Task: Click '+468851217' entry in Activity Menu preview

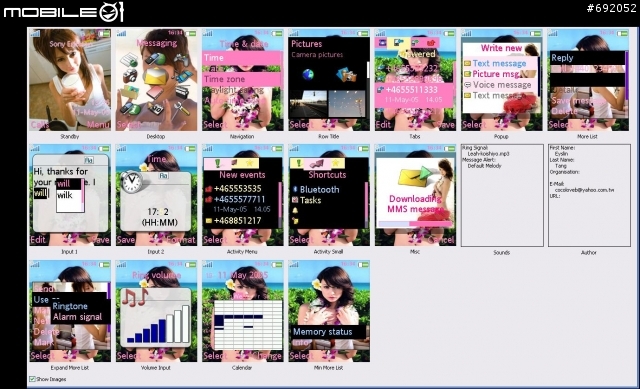Action: pyautogui.click(x=238, y=220)
